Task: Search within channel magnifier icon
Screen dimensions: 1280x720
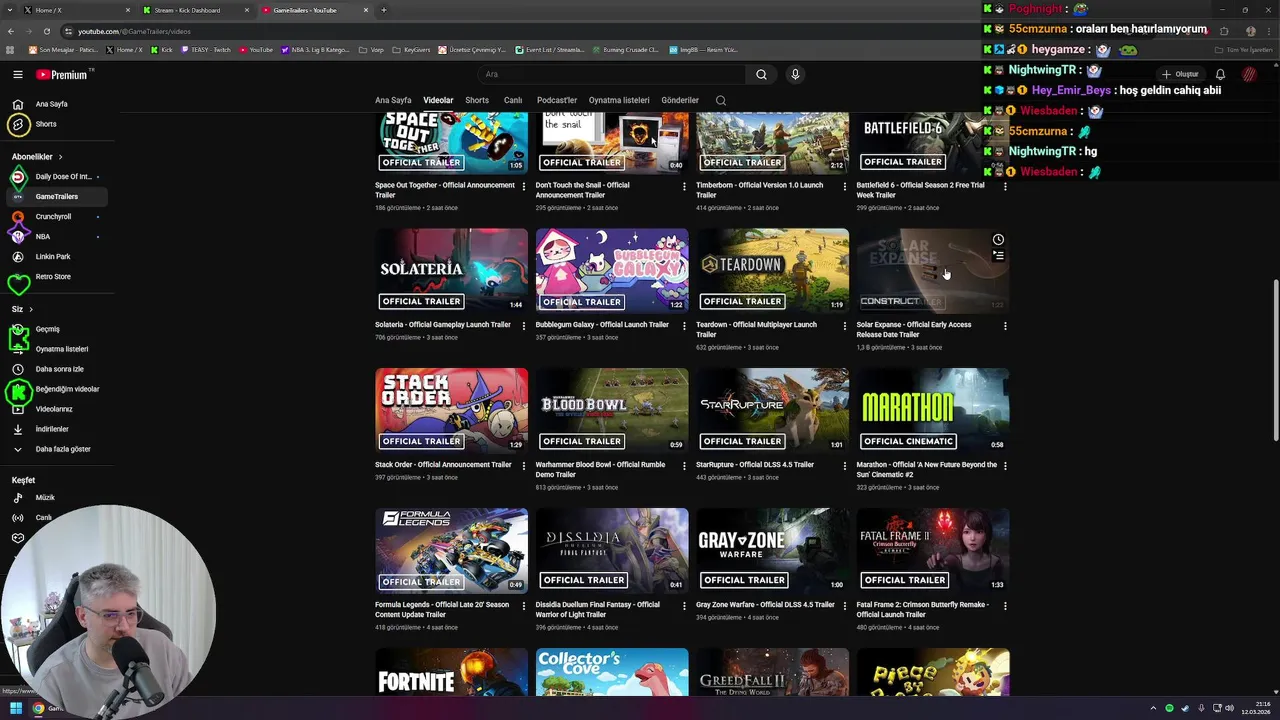Action: pos(721,100)
